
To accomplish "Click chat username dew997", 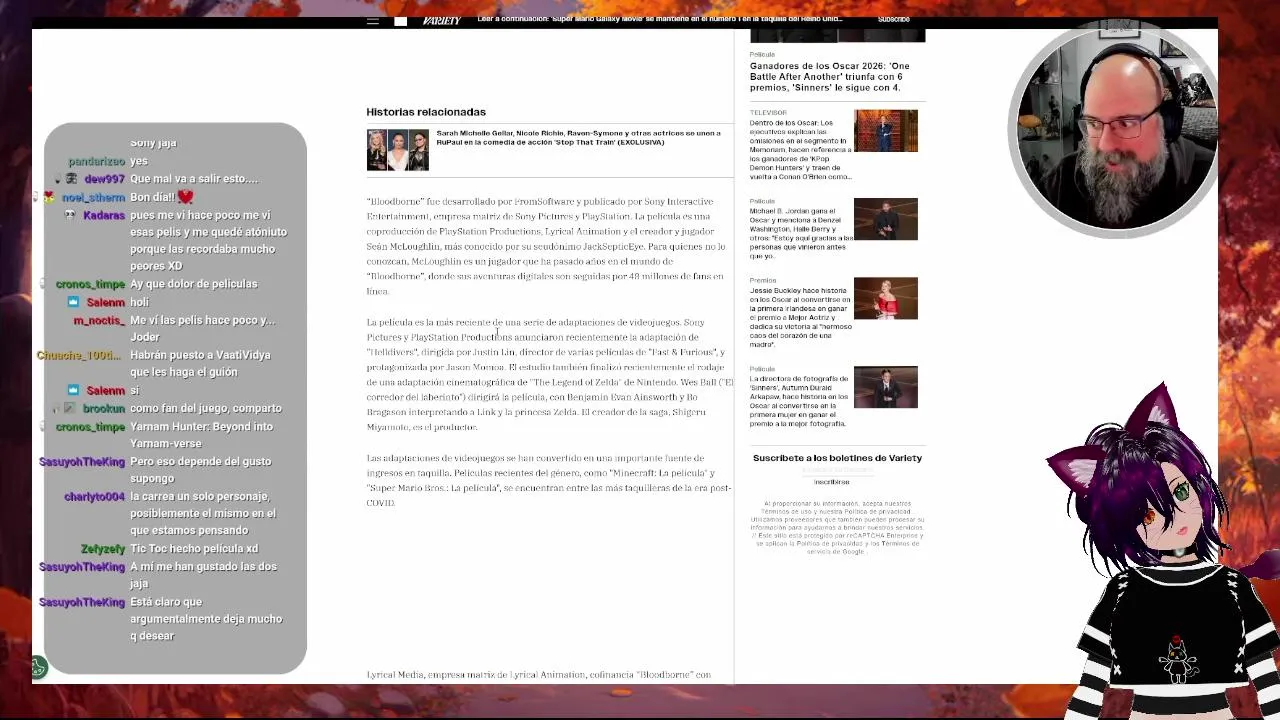I will tap(104, 179).
